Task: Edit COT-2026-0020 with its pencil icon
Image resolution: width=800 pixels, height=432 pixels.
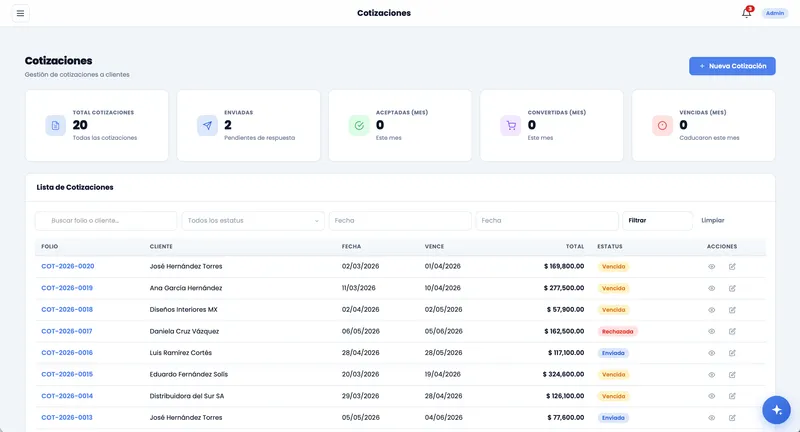Action: point(732,267)
